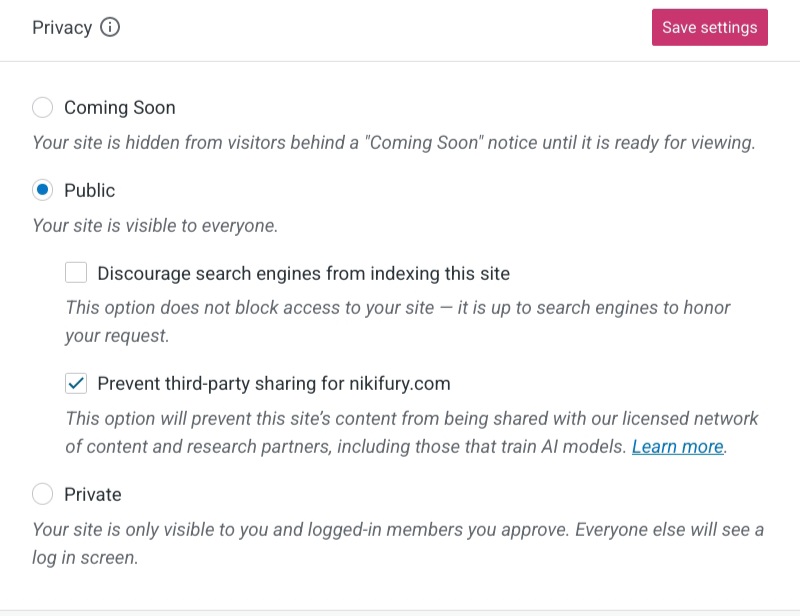Click the hidden behind "Coming Soon" notice description
This screenshot has height=616, width=800.
[x=393, y=142]
